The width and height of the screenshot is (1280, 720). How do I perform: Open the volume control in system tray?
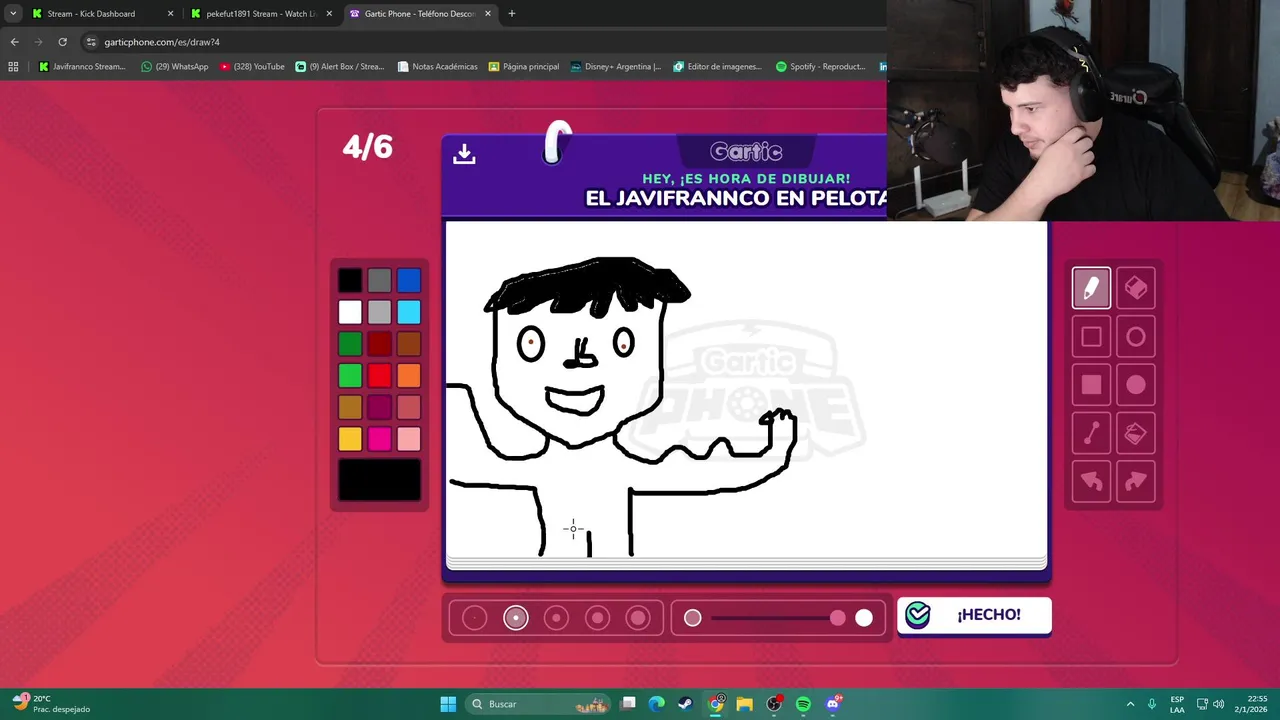tap(1218, 704)
